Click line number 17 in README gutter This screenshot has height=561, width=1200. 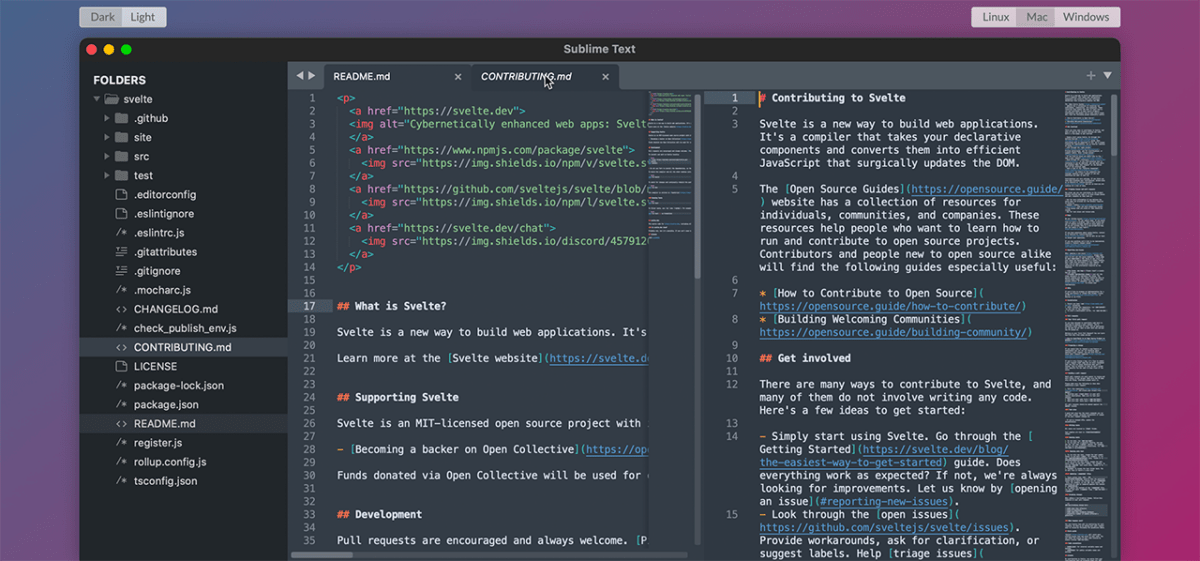309,306
